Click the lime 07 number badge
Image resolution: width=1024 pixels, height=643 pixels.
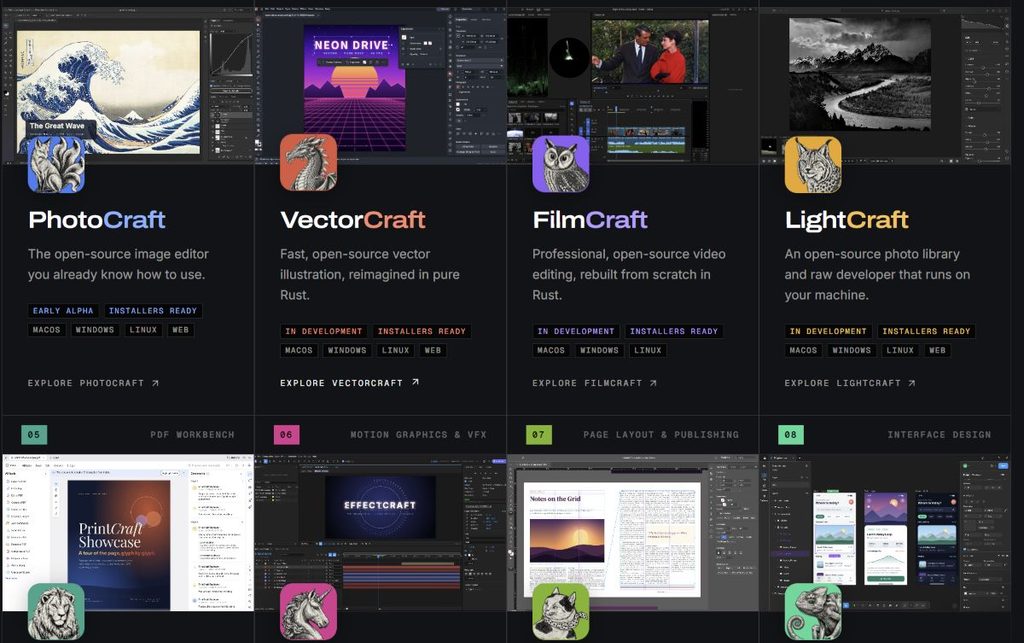click(x=538, y=434)
